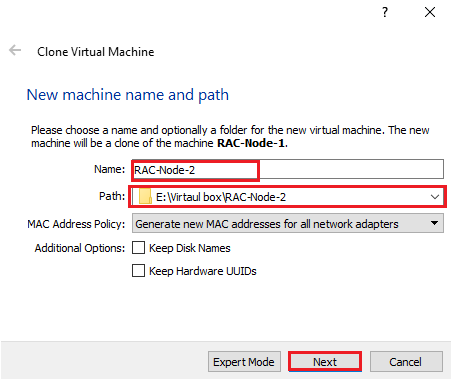Cancel the clone wizard
Viewport: 451px width, 379px height.
pyautogui.click(x=406, y=362)
